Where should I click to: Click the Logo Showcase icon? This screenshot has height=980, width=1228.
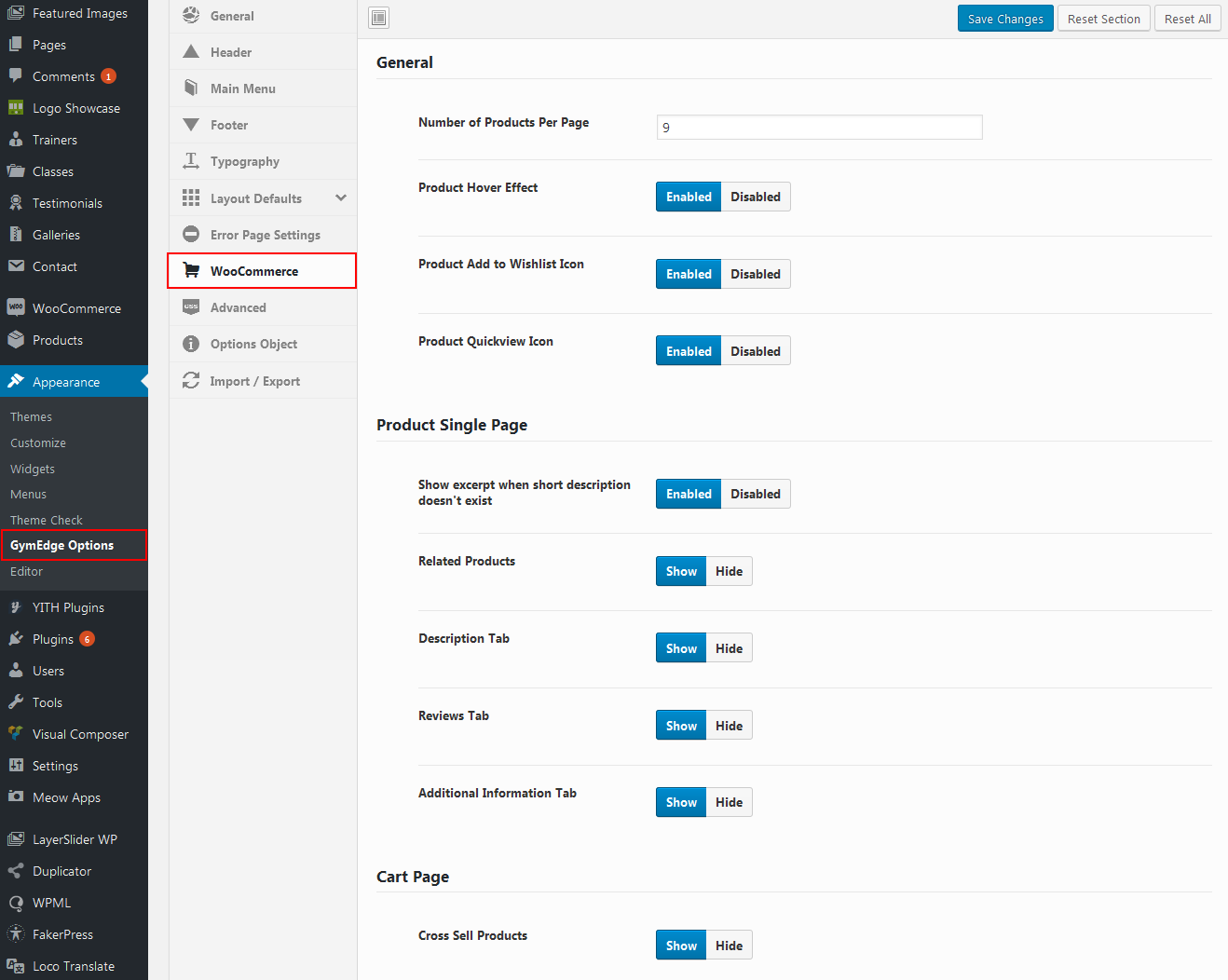tap(16, 108)
